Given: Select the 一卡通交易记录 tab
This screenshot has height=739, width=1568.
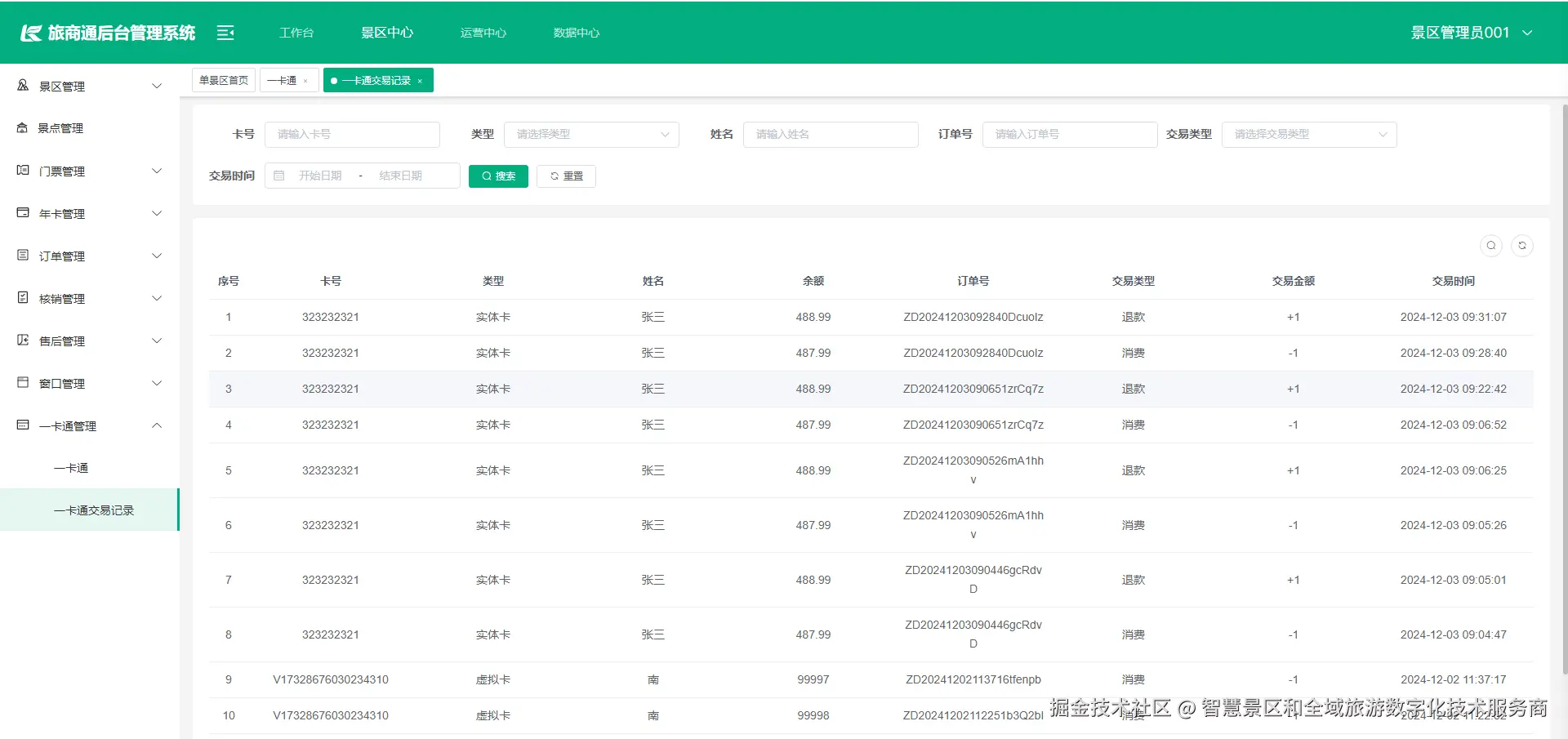Looking at the screenshot, I should [x=376, y=80].
